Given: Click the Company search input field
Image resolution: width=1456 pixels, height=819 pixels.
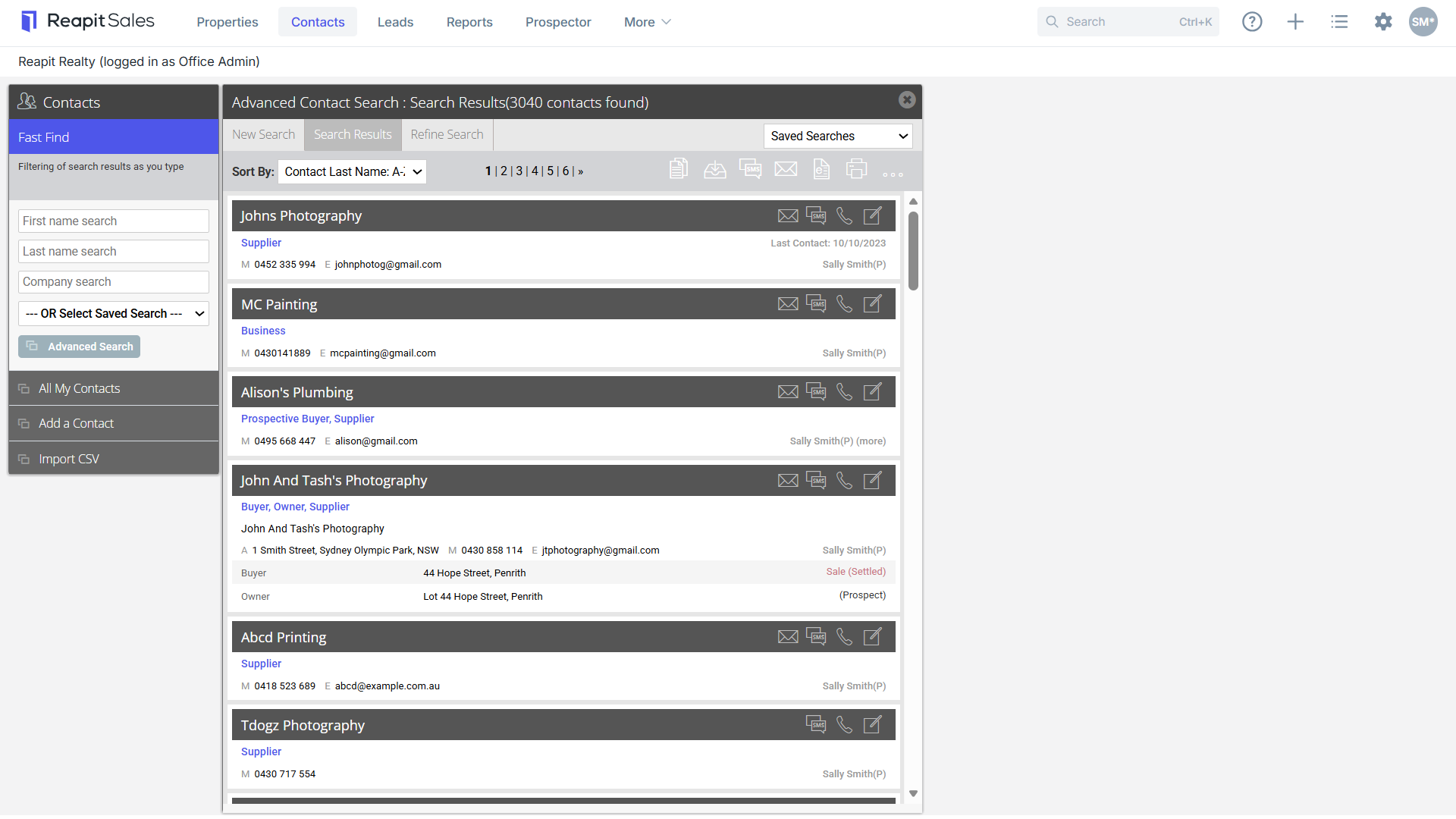Looking at the screenshot, I should tap(114, 282).
